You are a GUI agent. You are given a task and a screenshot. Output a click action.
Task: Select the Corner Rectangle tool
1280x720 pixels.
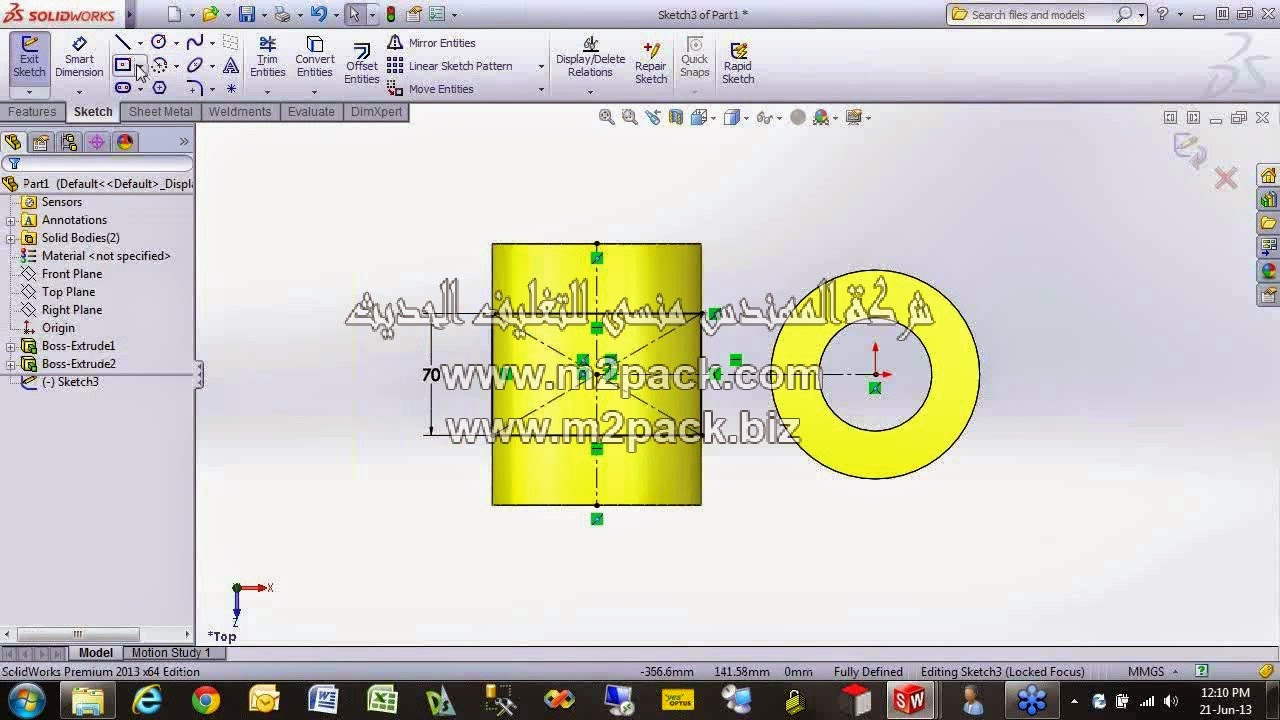(x=122, y=66)
